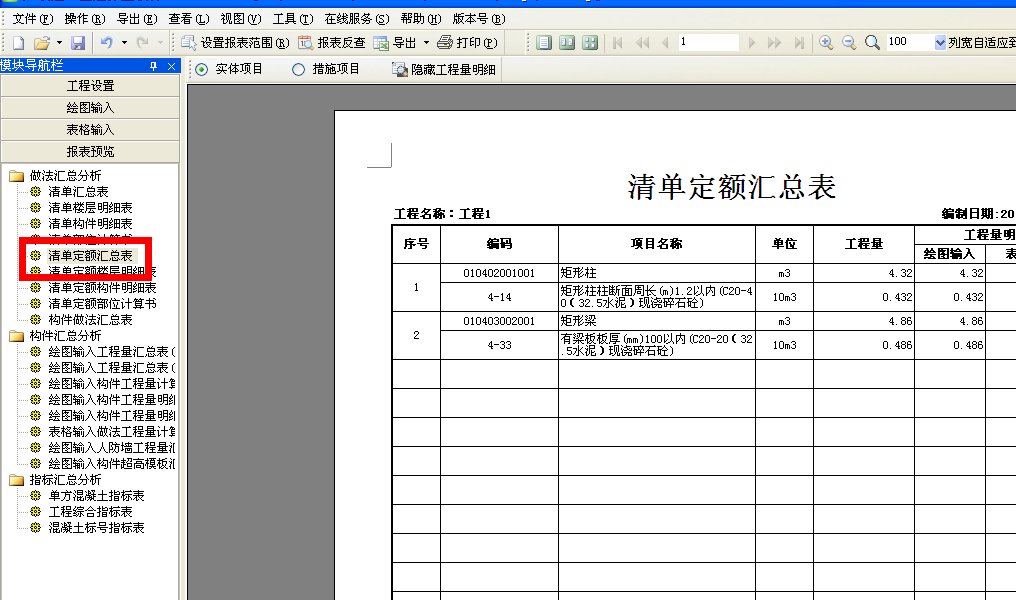Open the 查看(L) menu

point(189,19)
